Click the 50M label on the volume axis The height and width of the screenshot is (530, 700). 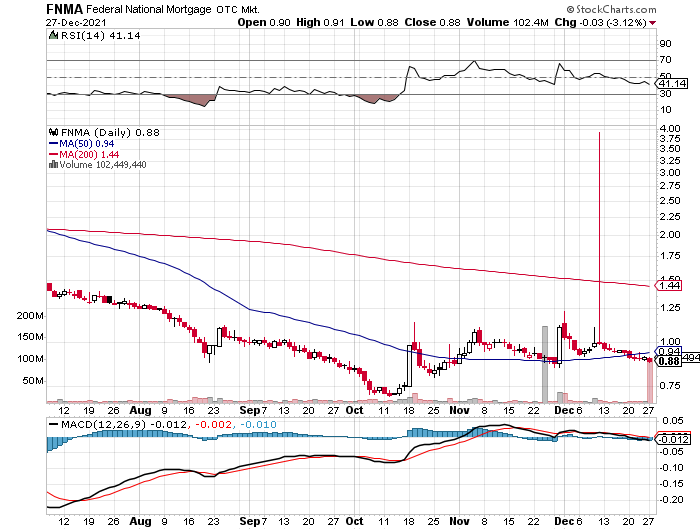[x=33, y=381]
